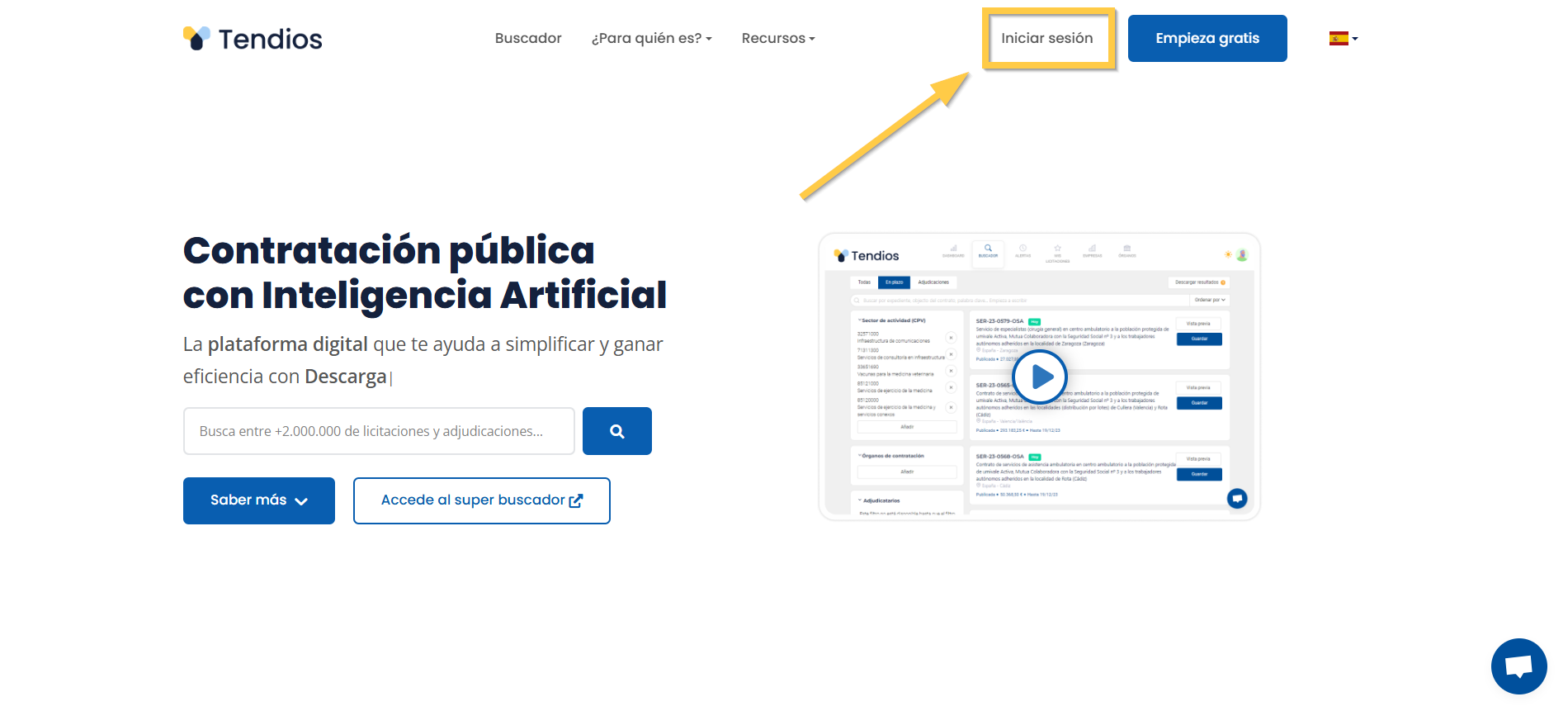Image resolution: width=1568 pixels, height=711 pixels.
Task: Open the Spanish flag language selector
Action: [x=1343, y=39]
